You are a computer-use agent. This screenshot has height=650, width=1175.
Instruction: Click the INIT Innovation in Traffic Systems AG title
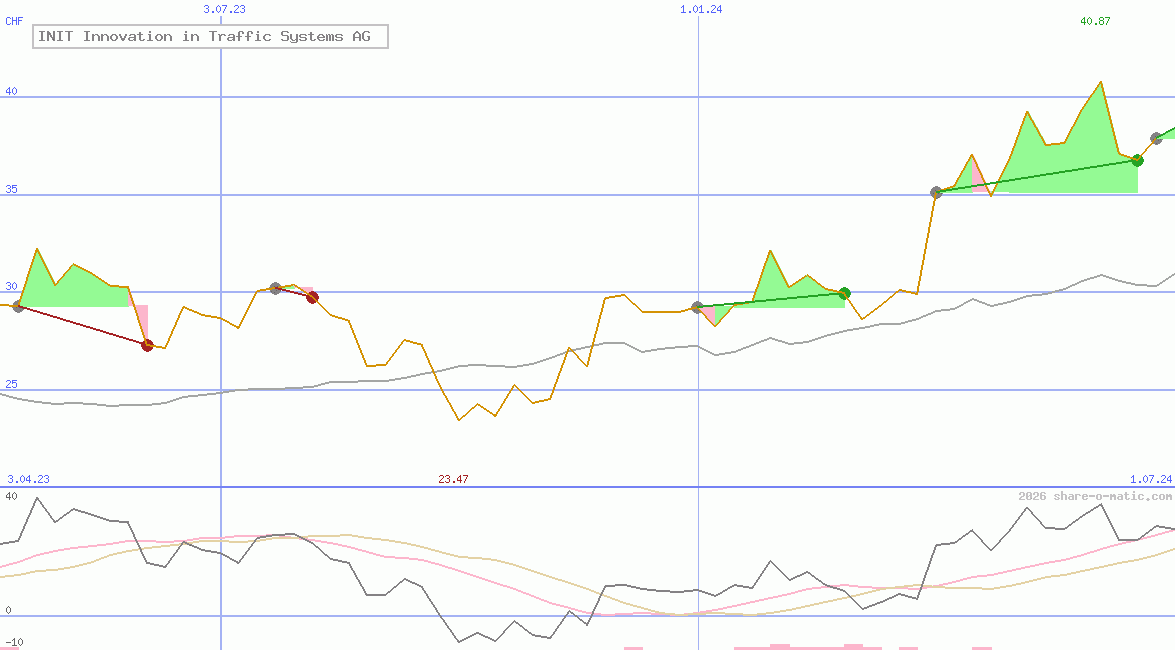pos(210,37)
